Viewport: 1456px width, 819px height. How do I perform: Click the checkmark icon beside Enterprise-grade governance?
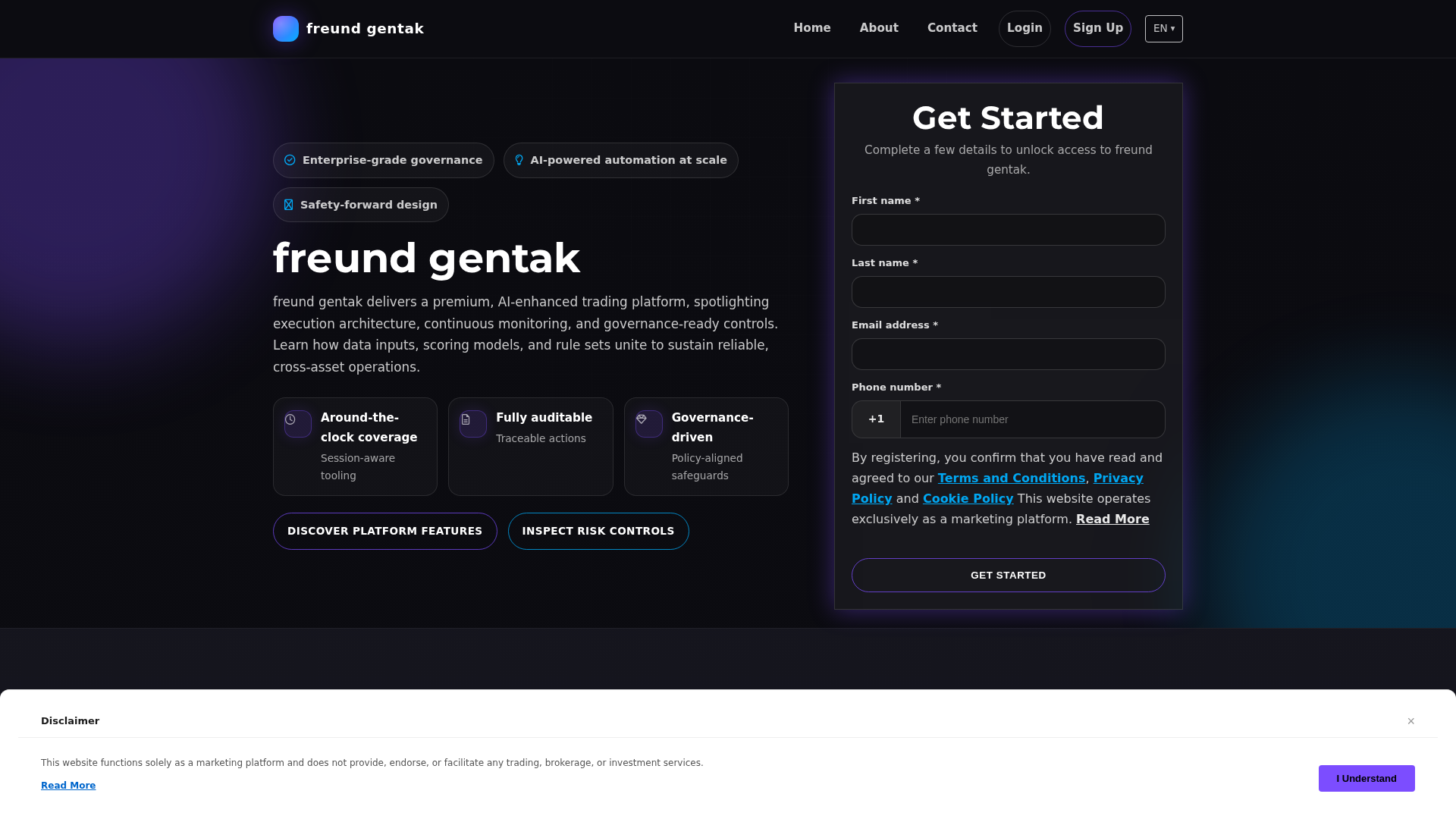[290, 160]
